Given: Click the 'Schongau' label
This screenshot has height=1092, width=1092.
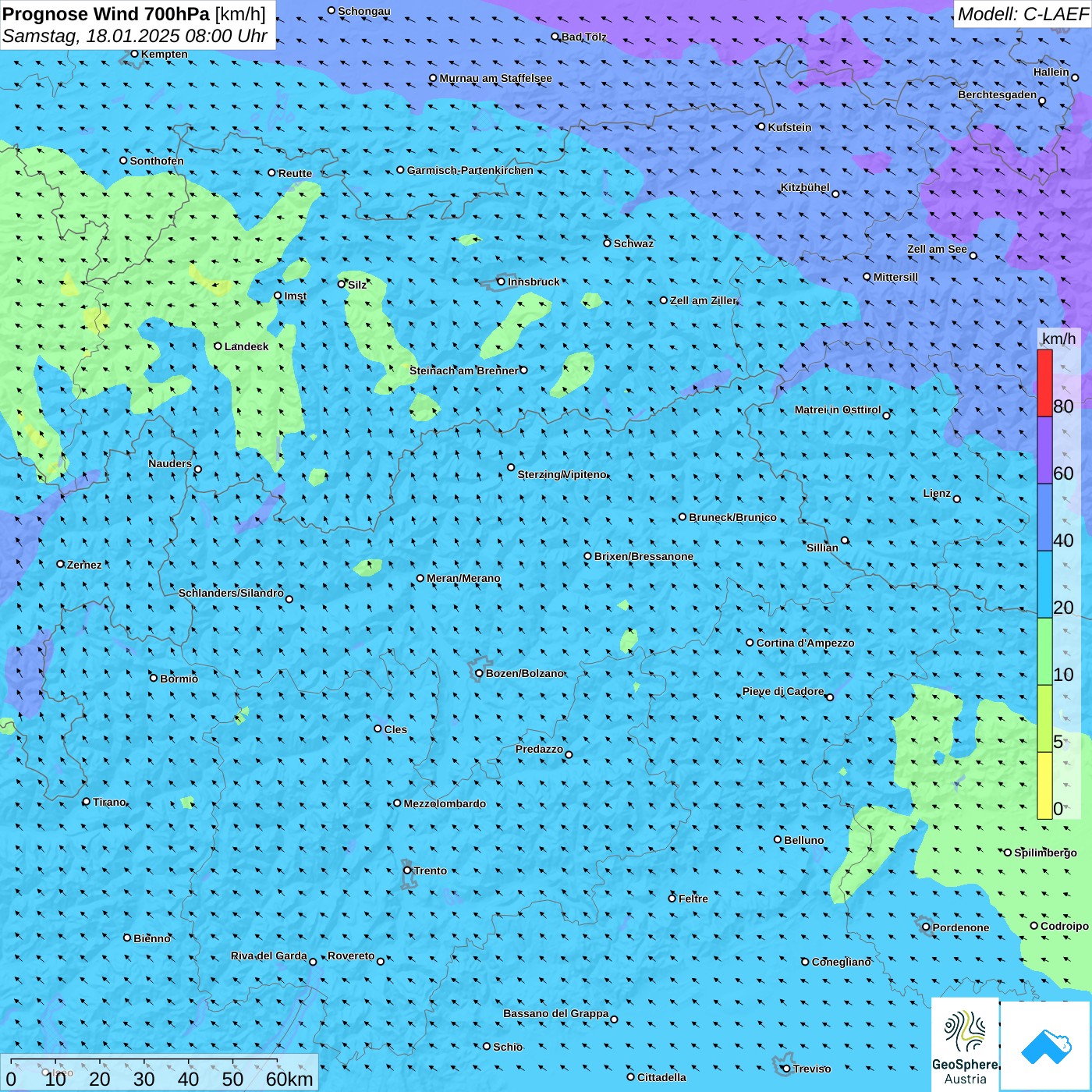Looking at the screenshot, I should click(x=363, y=12).
